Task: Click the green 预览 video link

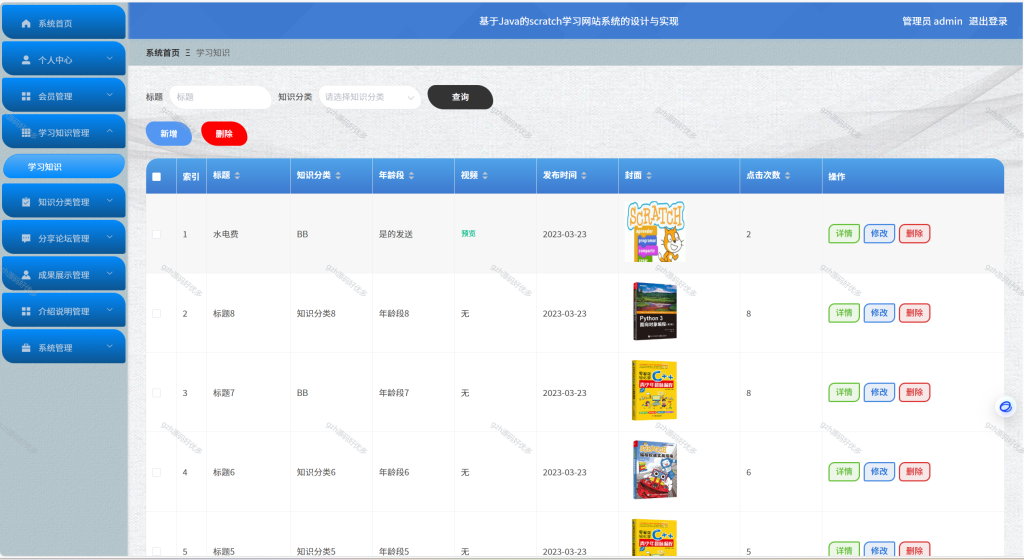Action: pyautogui.click(x=468, y=234)
